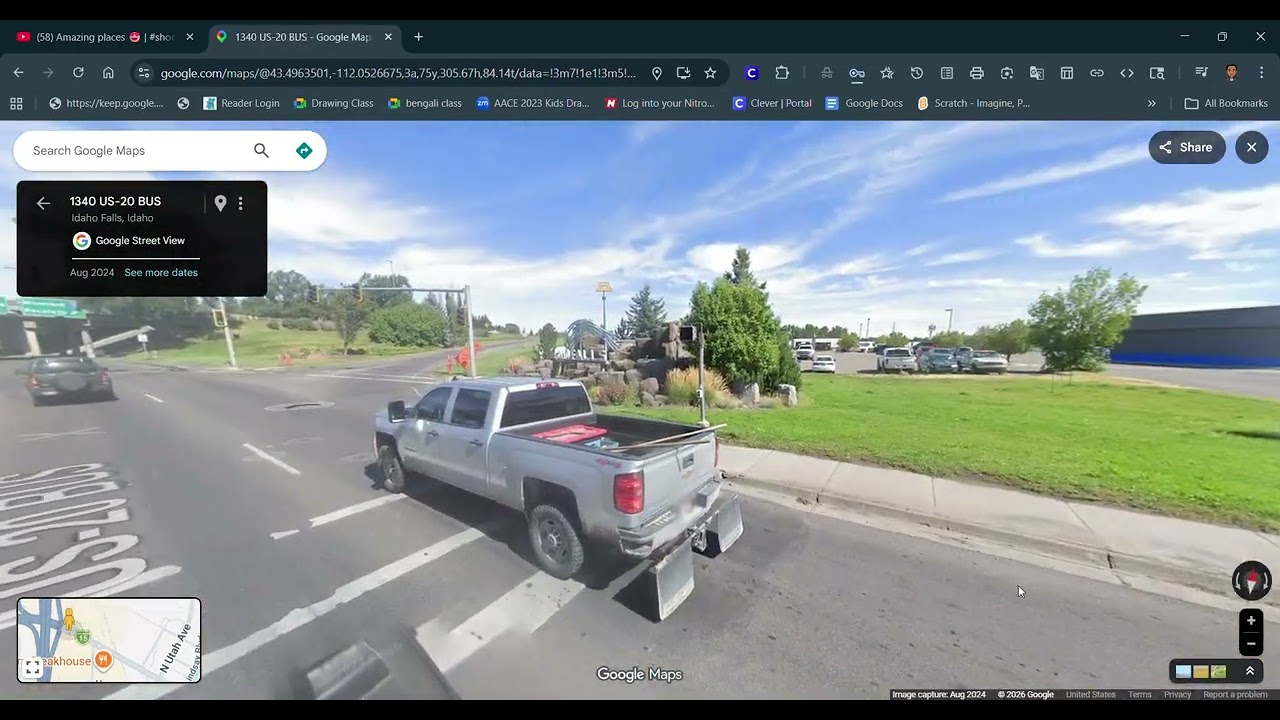This screenshot has width=1280, height=720.
Task: Click the steakhouse restaurant marker on the minimap
Action: [103, 660]
